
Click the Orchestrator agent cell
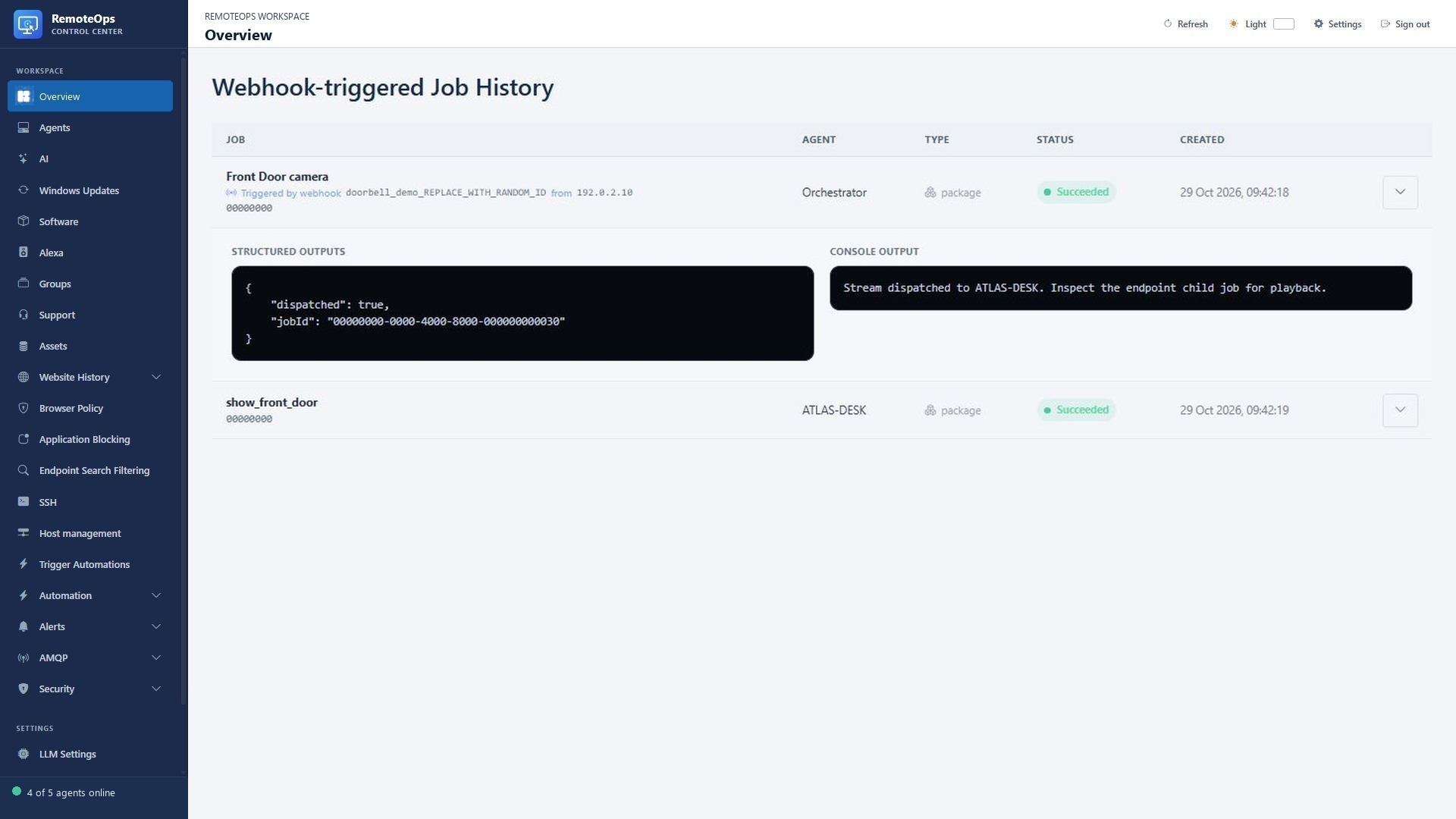pos(834,193)
